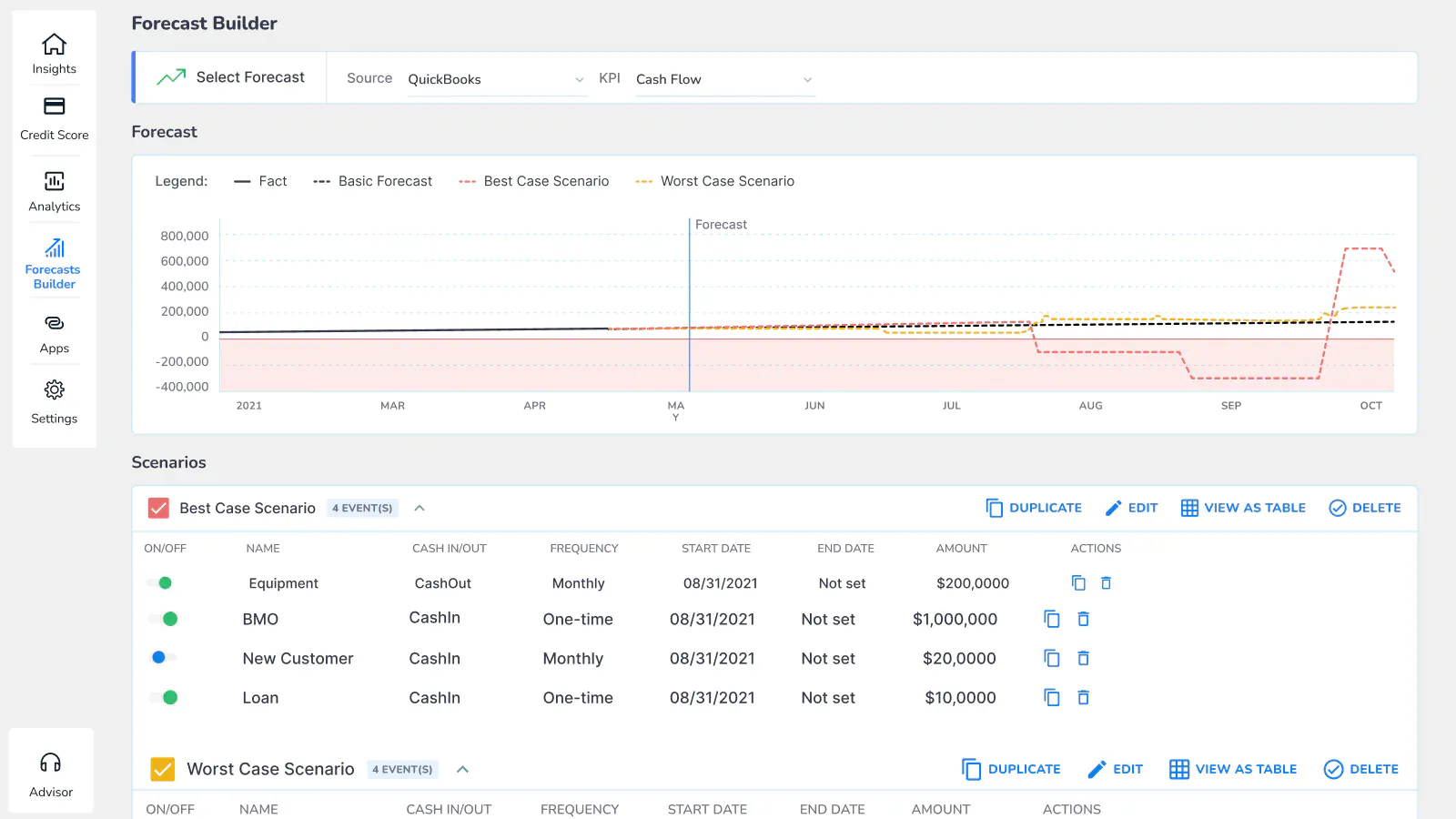Open the Insights home icon
This screenshot has height=819, width=1456.
(x=55, y=44)
